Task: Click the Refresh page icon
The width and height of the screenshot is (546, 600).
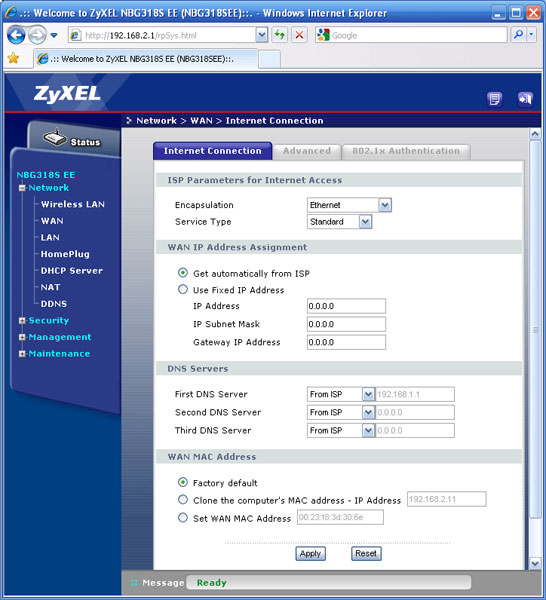Action: pyautogui.click(x=280, y=35)
